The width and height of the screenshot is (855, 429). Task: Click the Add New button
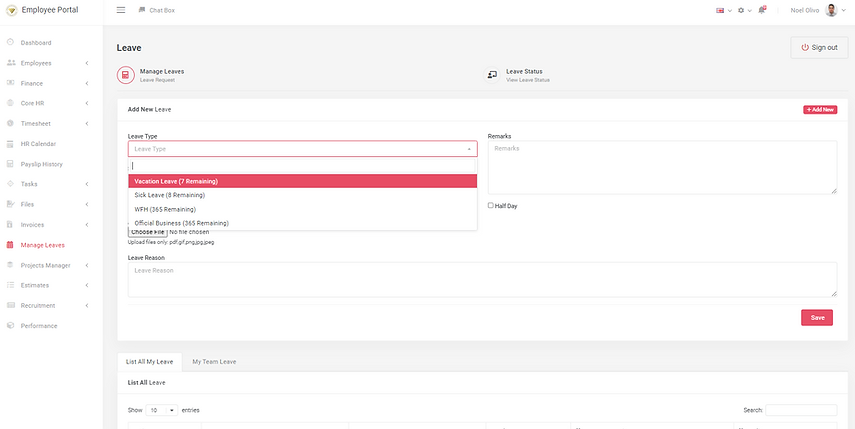820,110
